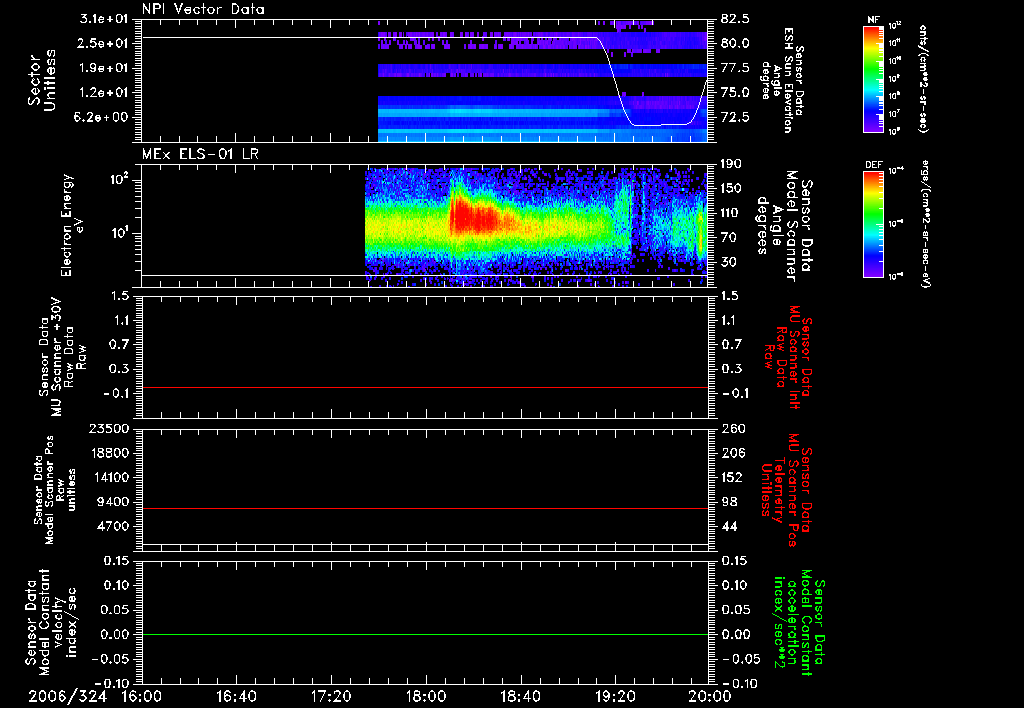Click the 2006/324 date label
Viewport: 1024px width, 708px height.
(67, 696)
